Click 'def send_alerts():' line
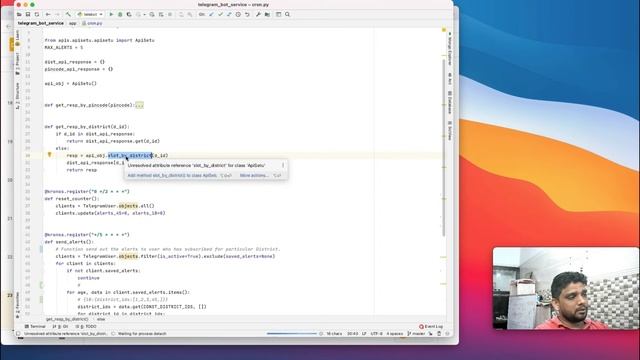Viewport: 640px width, 360px height. pos(69,242)
